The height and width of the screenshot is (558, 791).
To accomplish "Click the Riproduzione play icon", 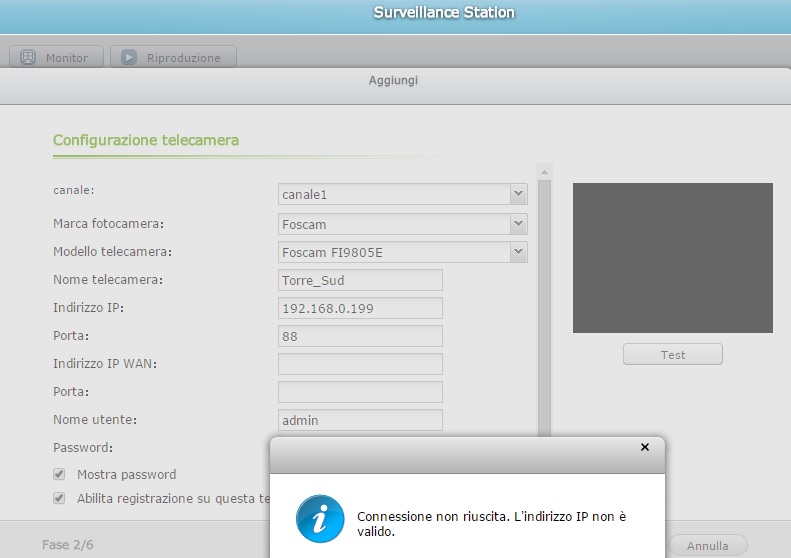I will point(130,57).
